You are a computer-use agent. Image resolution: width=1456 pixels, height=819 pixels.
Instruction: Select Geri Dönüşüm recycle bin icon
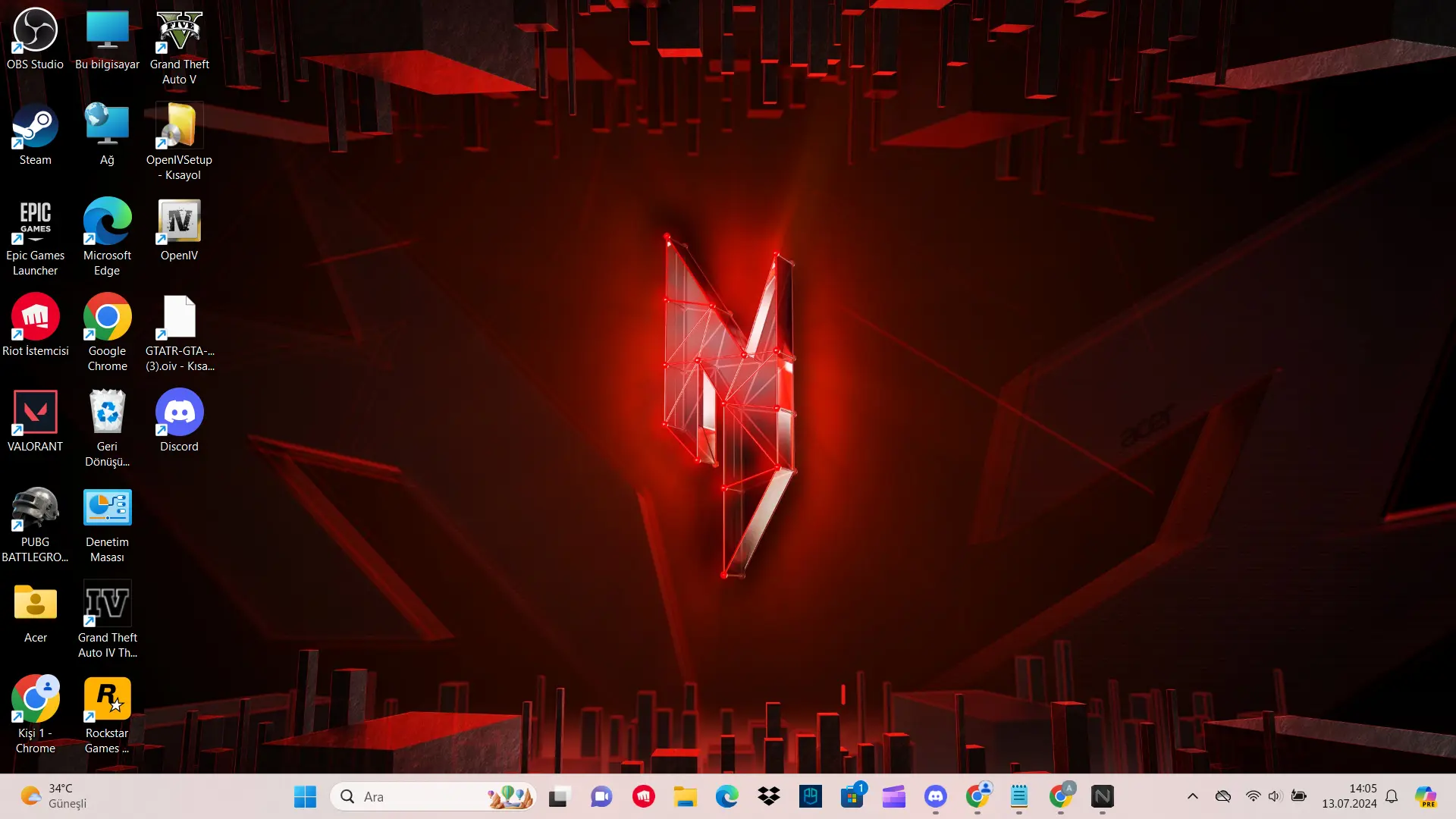(107, 429)
